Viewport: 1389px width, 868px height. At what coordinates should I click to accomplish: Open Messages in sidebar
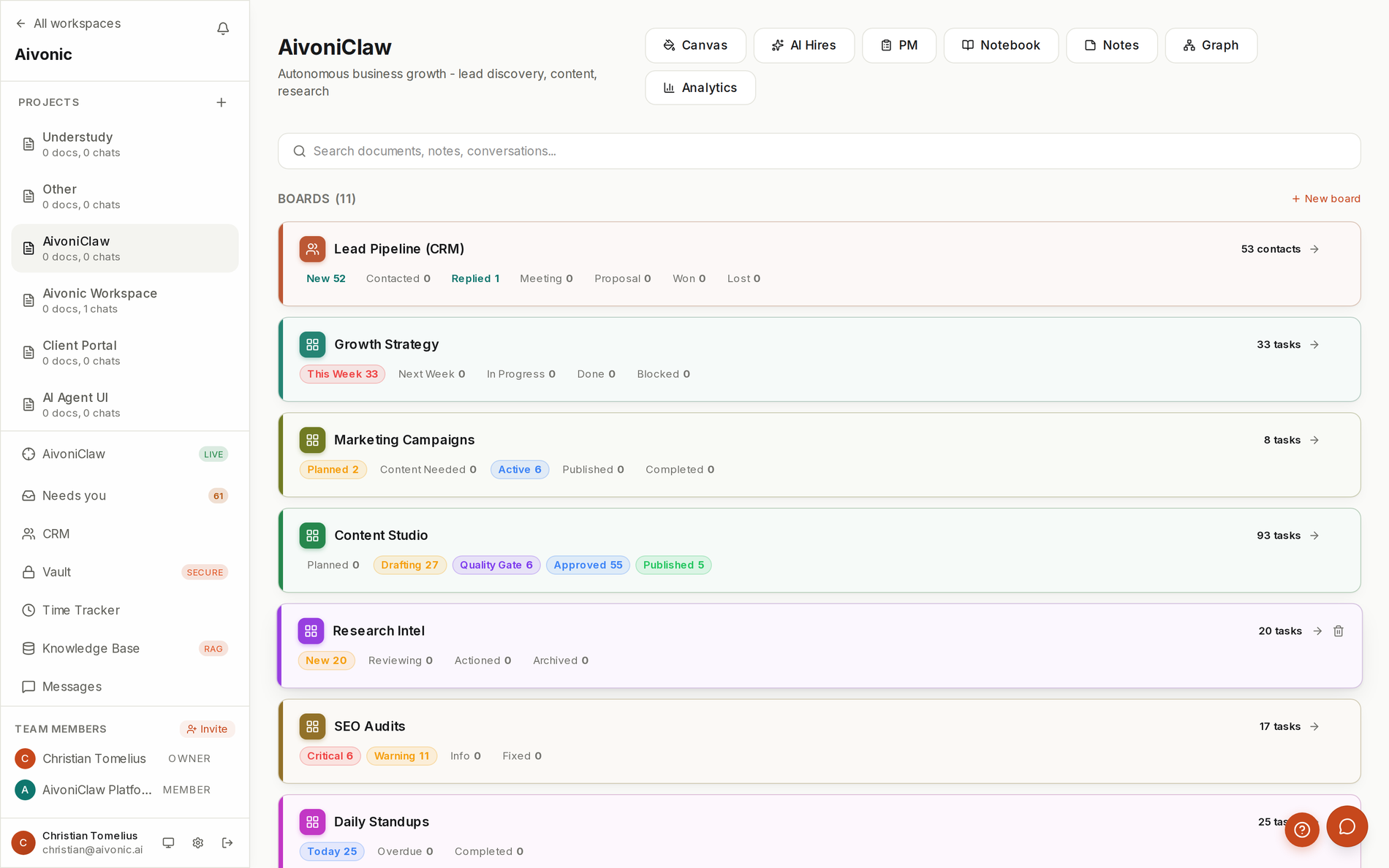125,687
